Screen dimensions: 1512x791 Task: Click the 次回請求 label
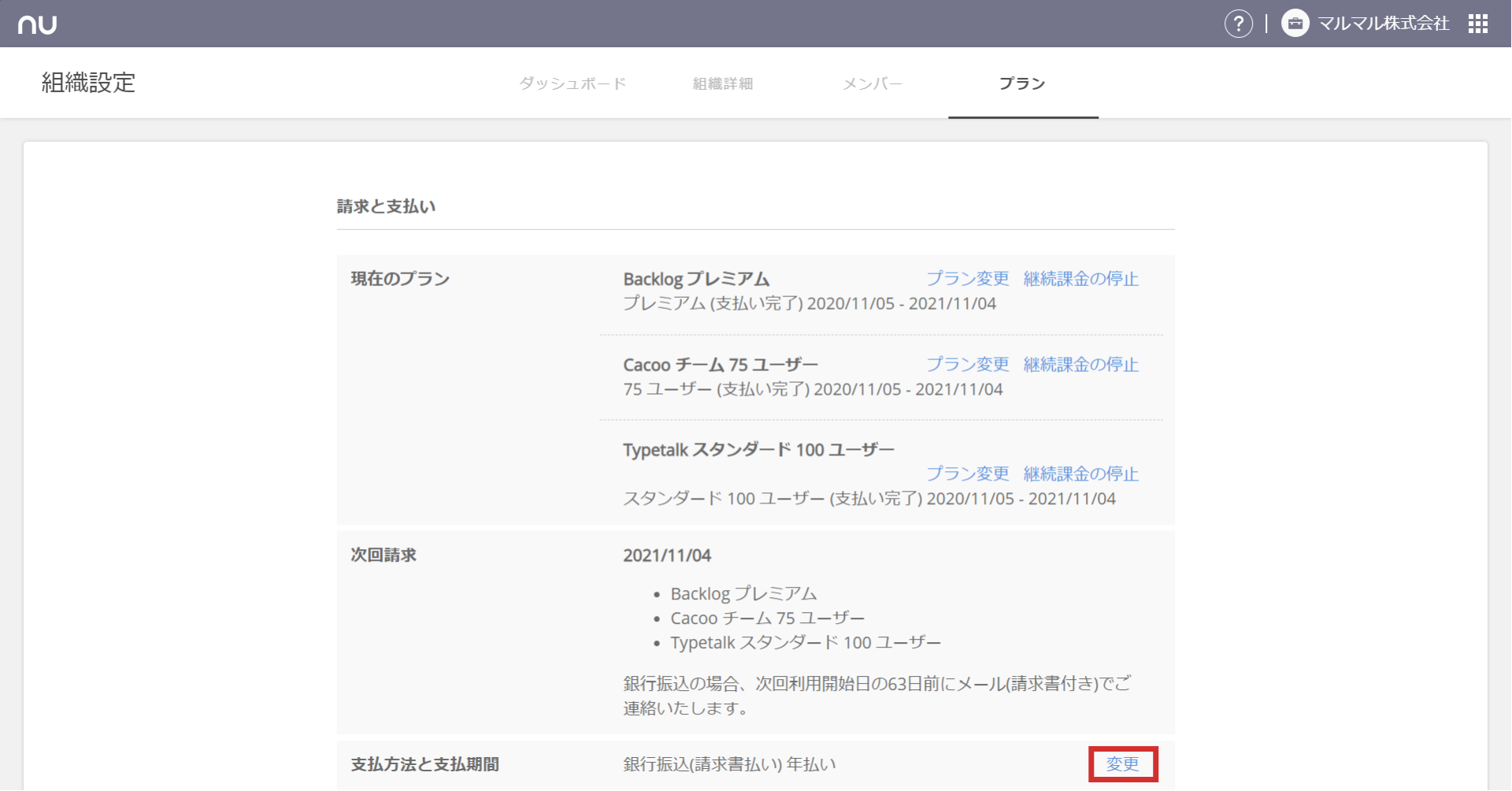384,555
